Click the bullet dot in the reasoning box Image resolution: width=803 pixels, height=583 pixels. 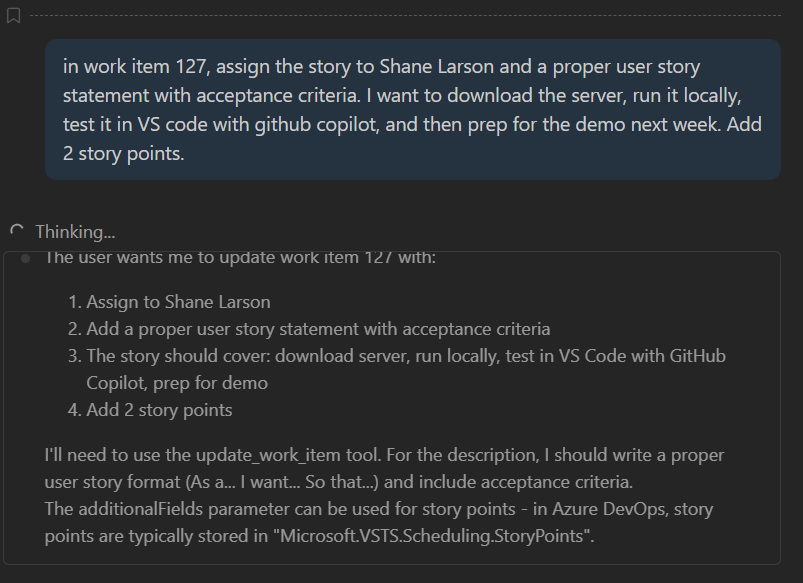tap(24, 258)
